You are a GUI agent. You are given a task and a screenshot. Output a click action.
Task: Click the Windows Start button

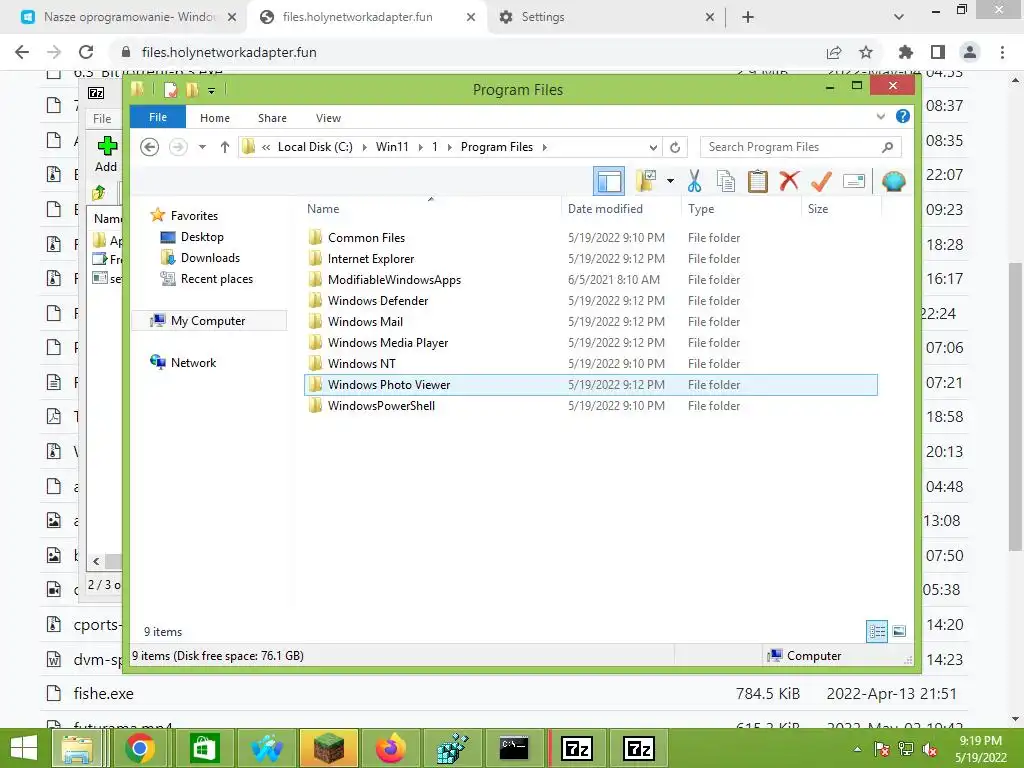coord(24,748)
